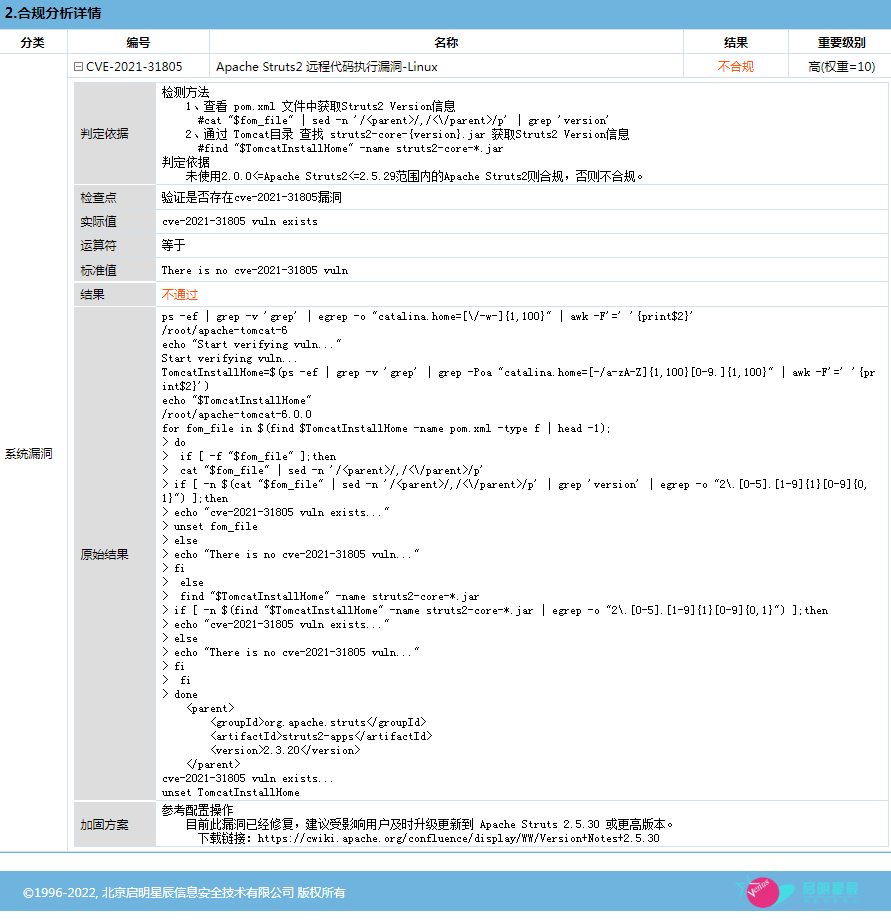Viewport: 891px width, 921px height.
Task: Click the 名称 column header
Action: [x=446, y=42]
